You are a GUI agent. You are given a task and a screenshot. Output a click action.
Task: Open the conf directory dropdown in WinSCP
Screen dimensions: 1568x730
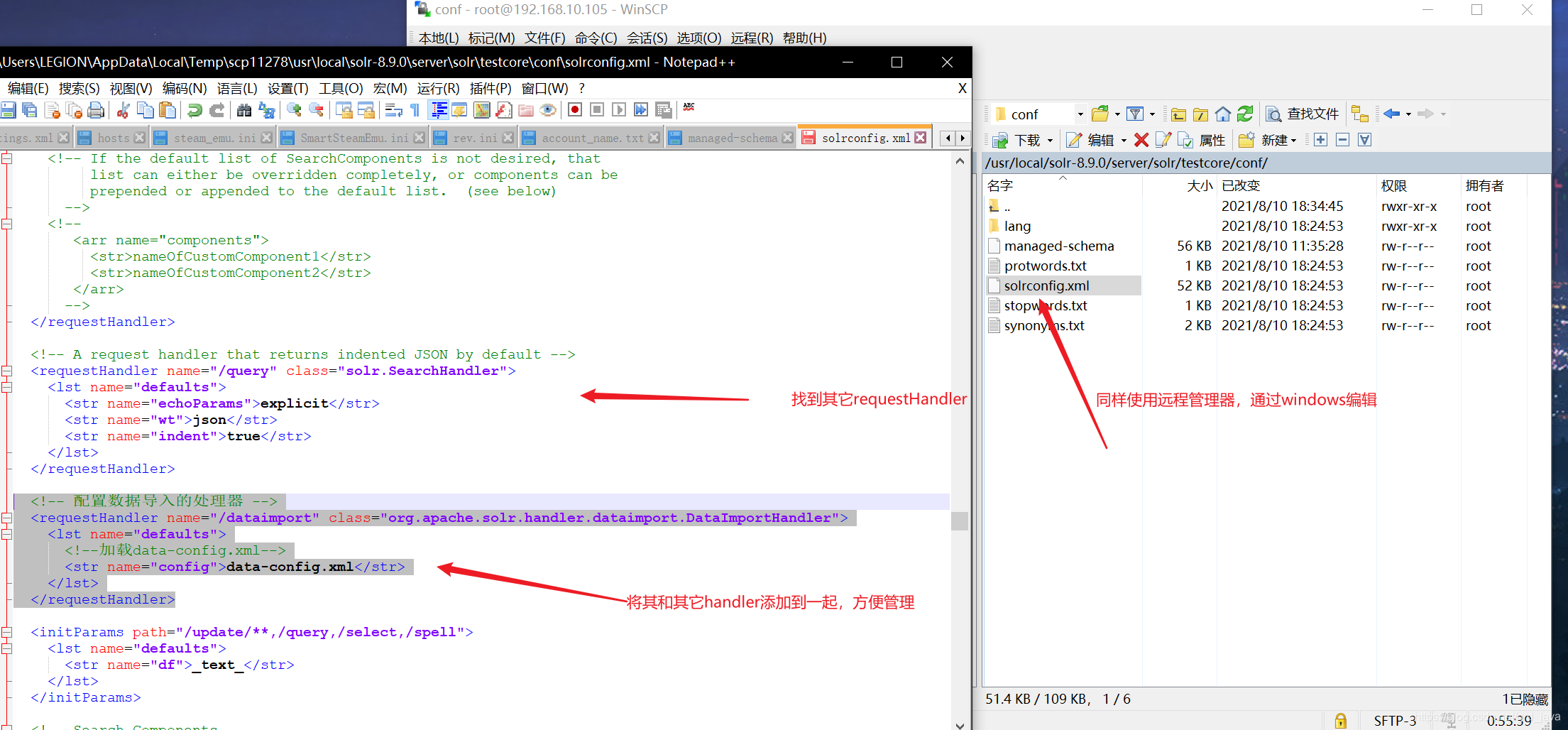click(x=1080, y=114)
